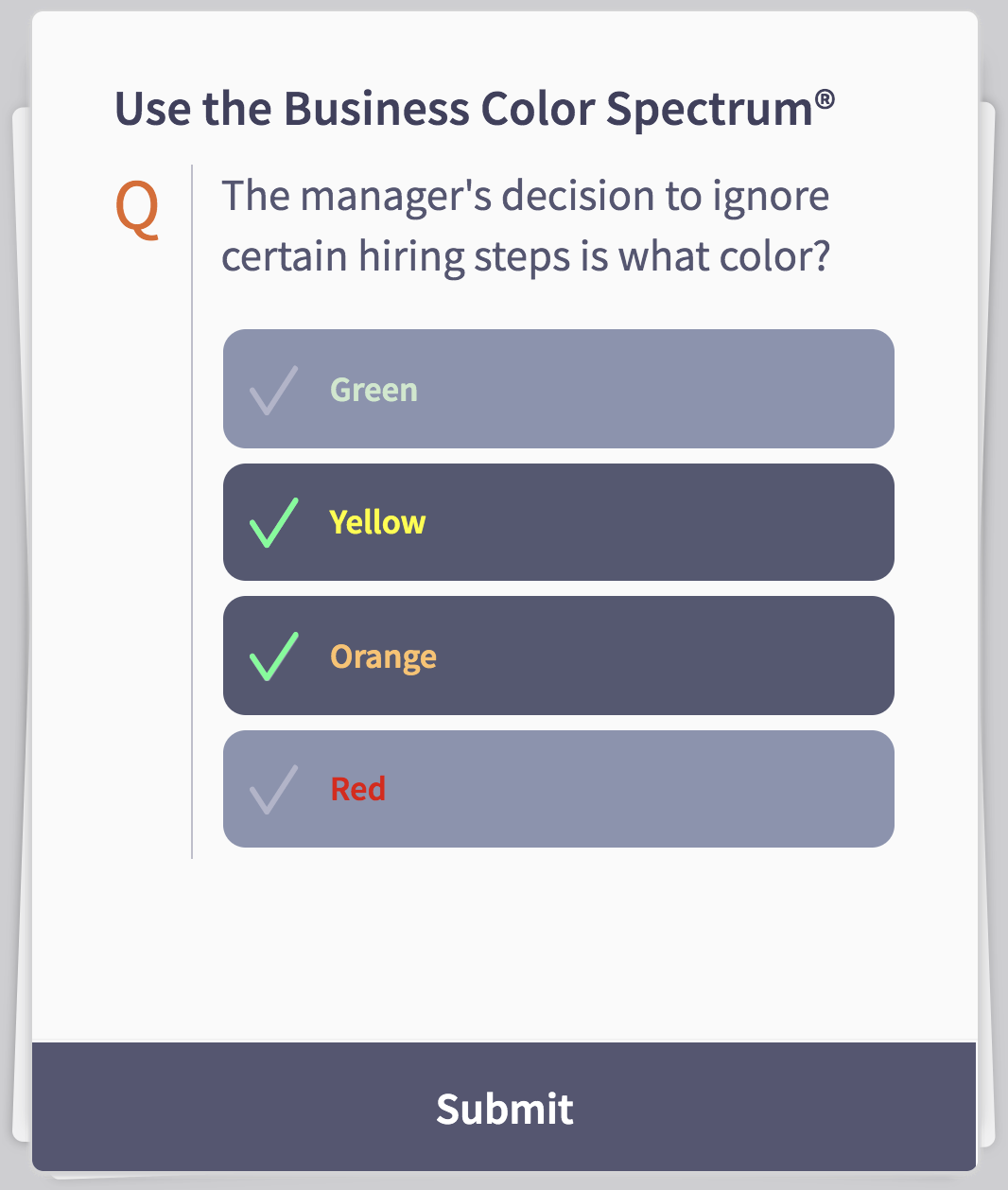Screen dimensions: 1008x1190
Task: Select the Green answer choice
Action: pos(558,389)
